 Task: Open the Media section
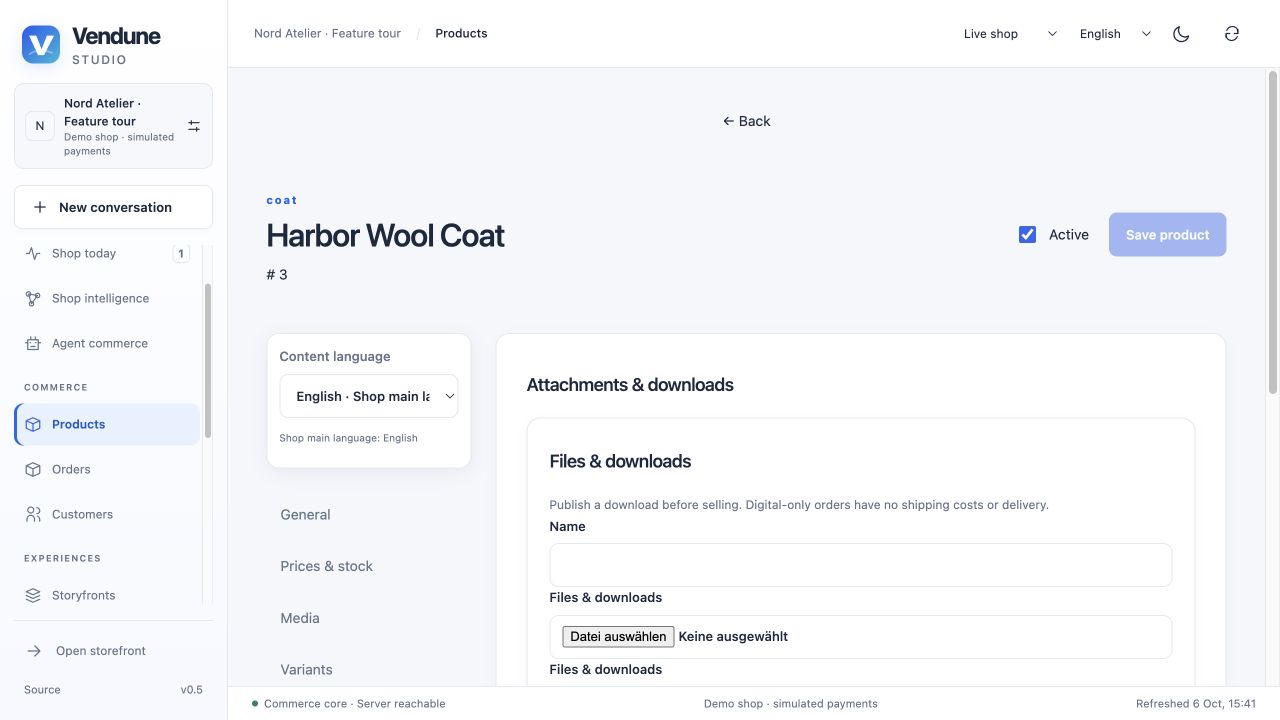369,618
